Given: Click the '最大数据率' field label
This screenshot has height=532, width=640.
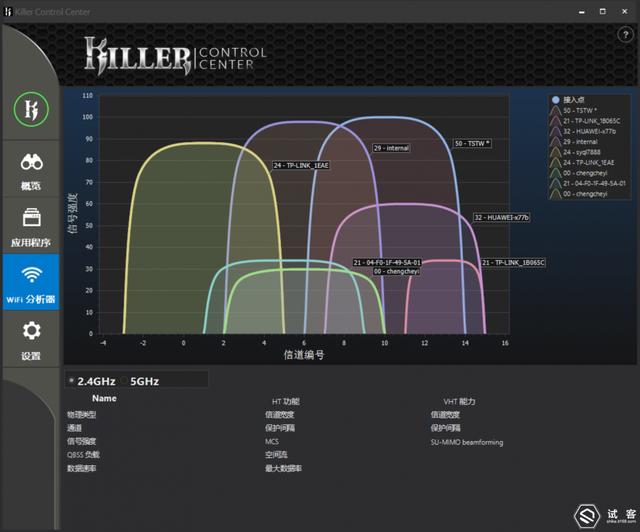Looking at the screenshot, I should click(283, 468).
